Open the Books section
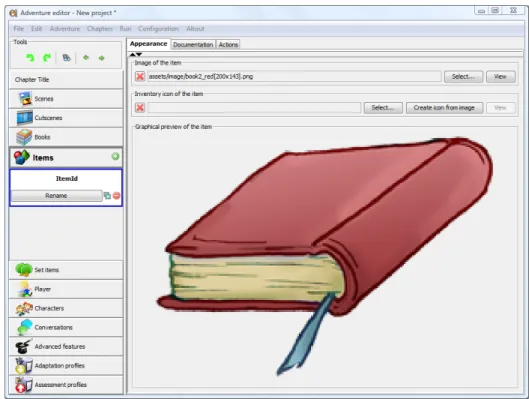 click(66, 137)
